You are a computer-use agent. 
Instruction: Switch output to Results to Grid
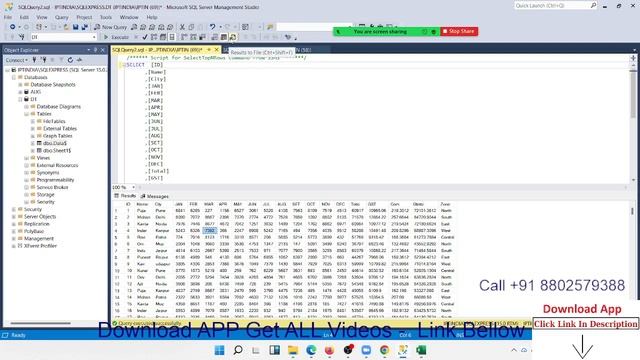[x=224, y=37]
